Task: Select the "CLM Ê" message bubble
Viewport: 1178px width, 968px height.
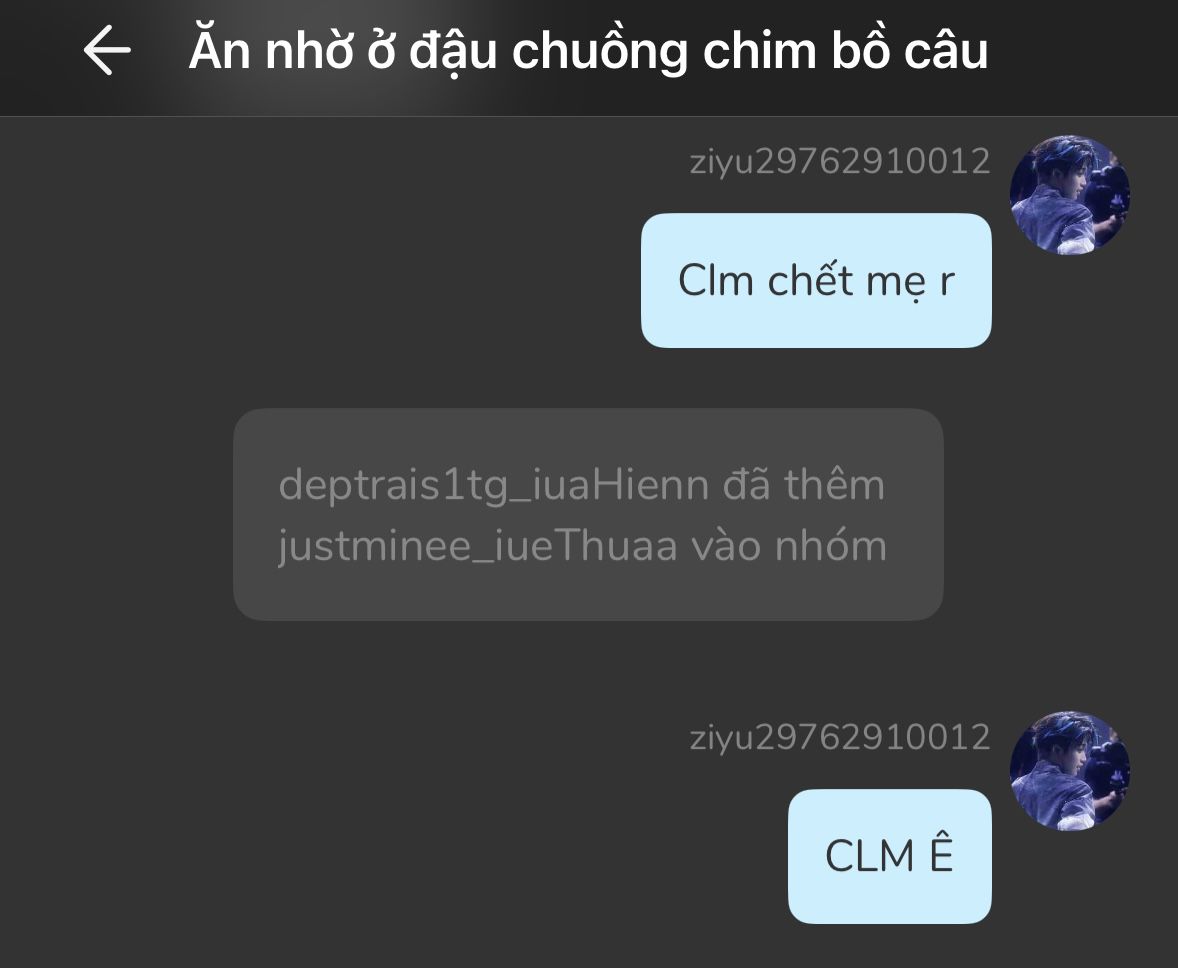Action: point(890,856)
